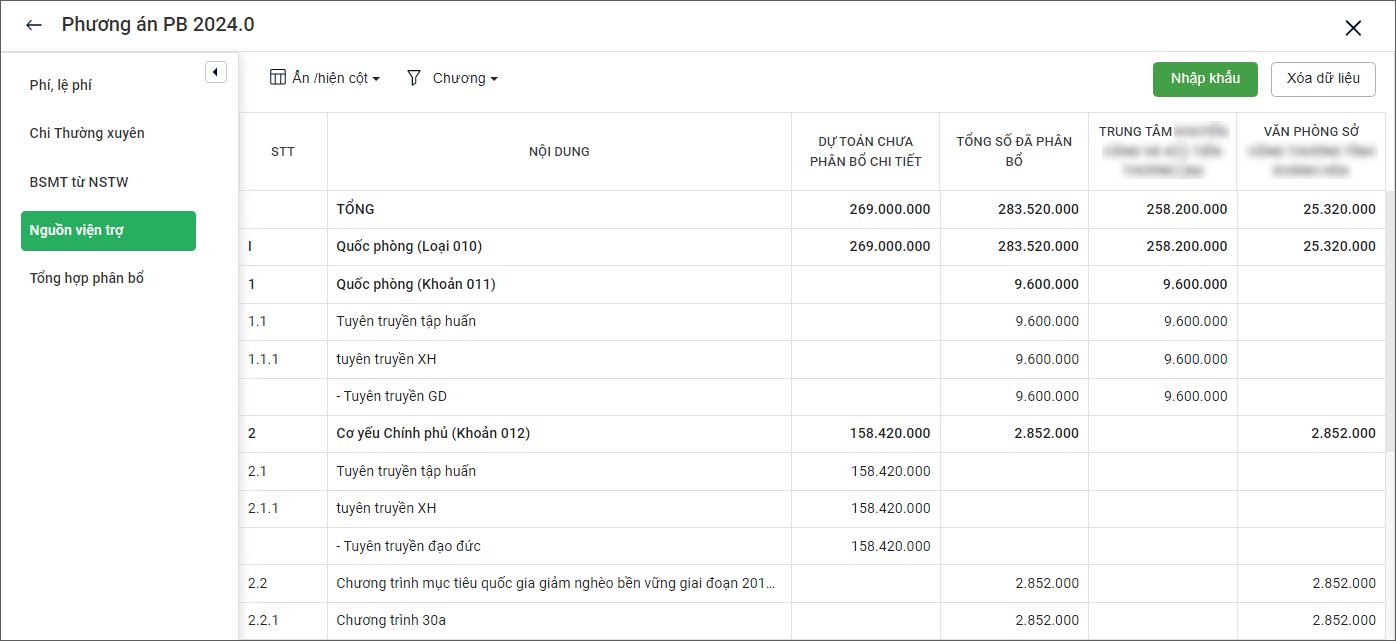
Task: Go to Tổng hợp phân bổ tab
Action: pyautogui.click(x=87, y=278)
